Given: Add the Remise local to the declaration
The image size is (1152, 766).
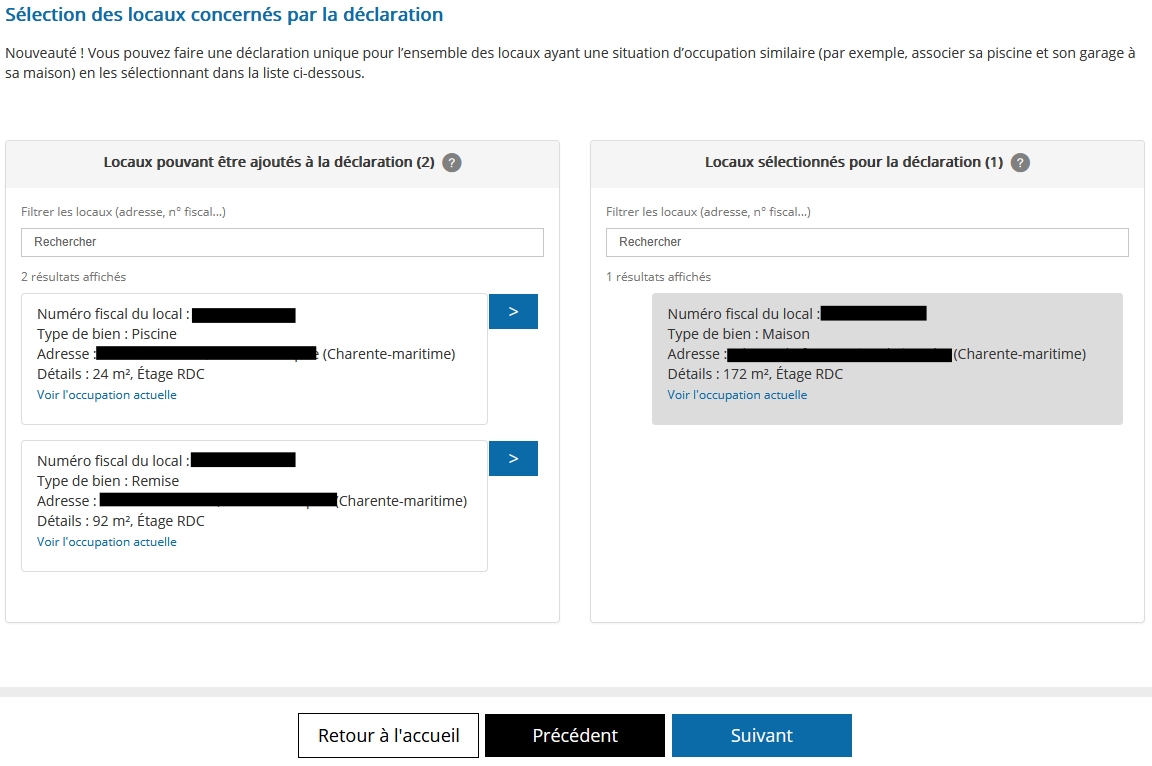Looking at the screenshot, I should (513, 458).
